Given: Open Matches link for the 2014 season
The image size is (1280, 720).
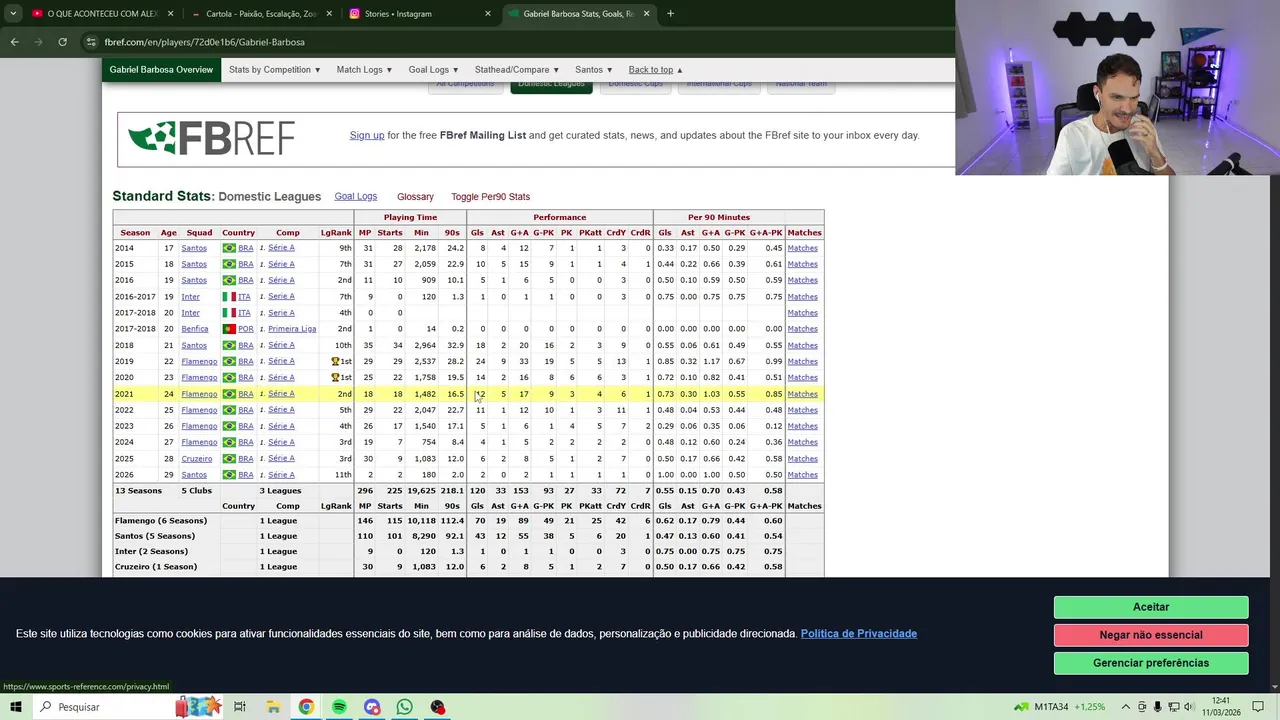Looking at the screenshot, I should (x=802, y=248).
